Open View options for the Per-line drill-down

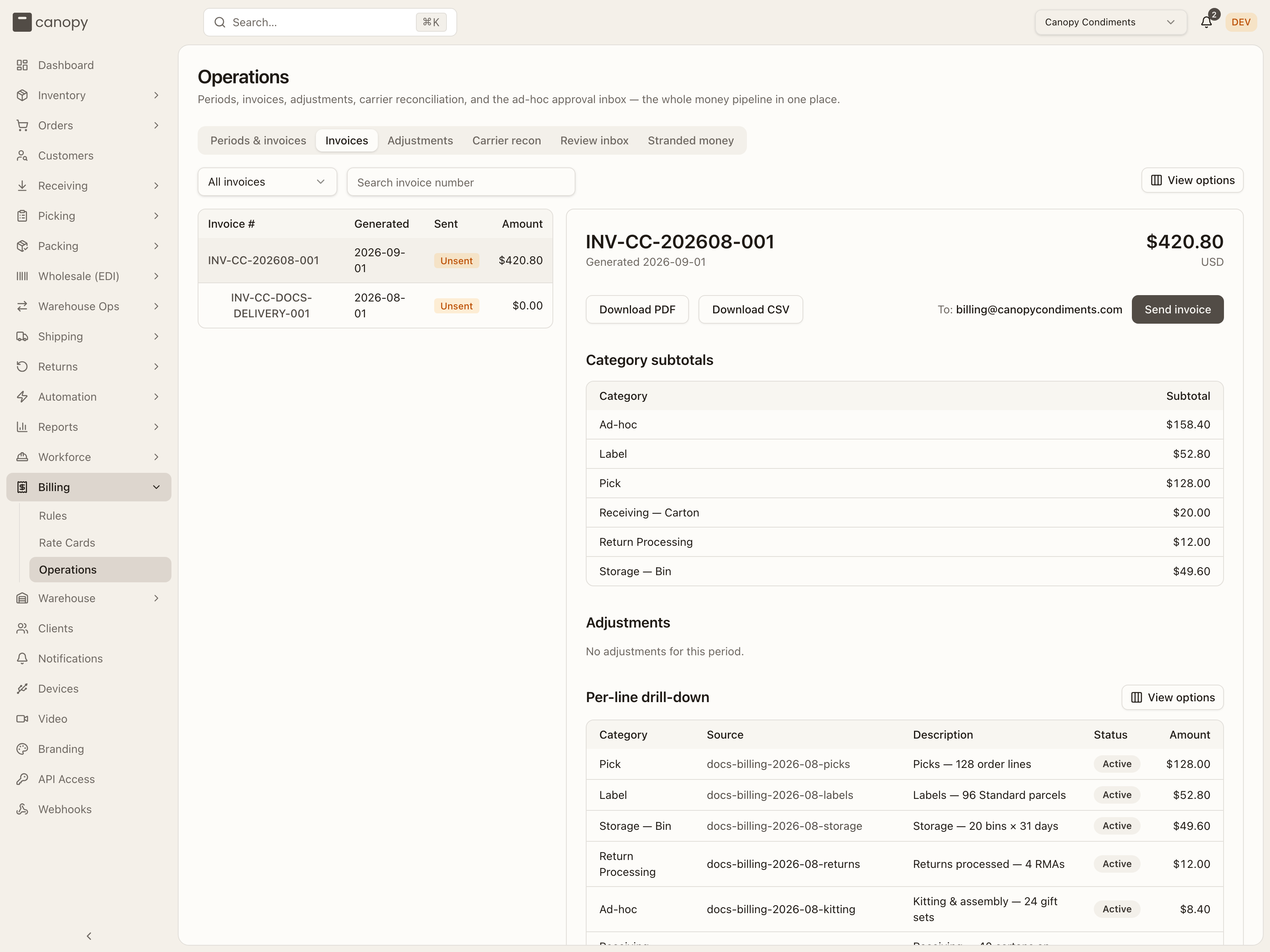pyautogui.click(x=1172, y=697)
